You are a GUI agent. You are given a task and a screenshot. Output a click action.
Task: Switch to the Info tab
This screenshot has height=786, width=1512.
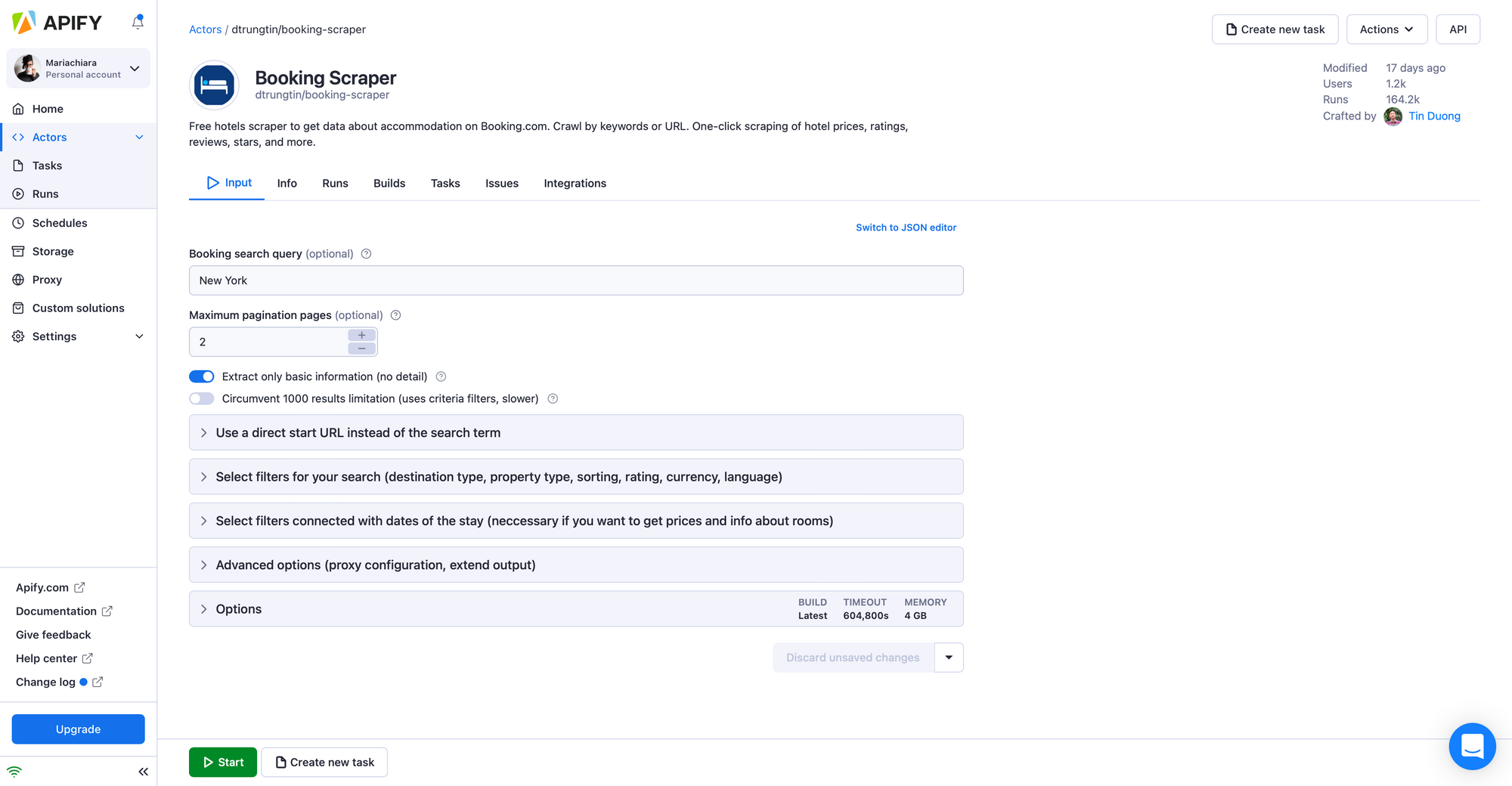pos(287,184)
